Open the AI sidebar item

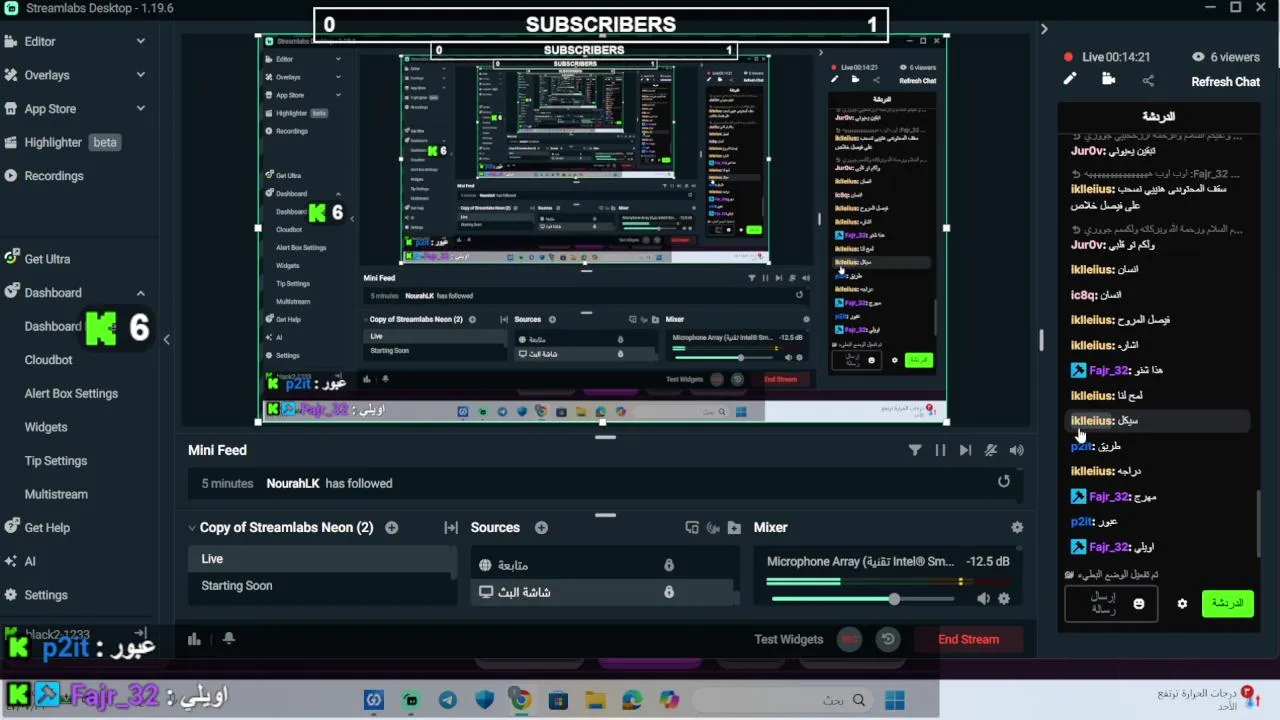(x=30, y=561)
